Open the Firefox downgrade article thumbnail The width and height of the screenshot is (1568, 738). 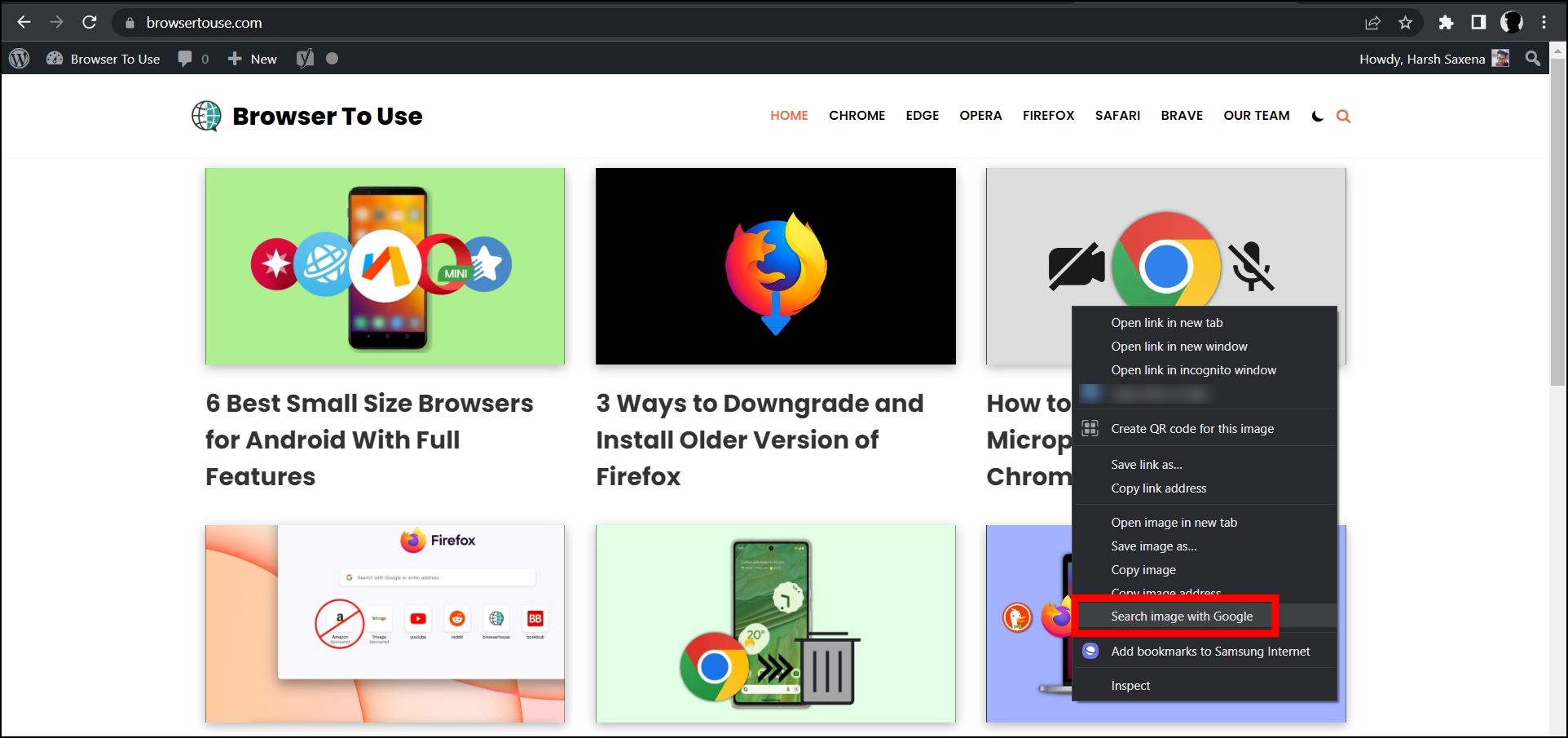coord(775,266)
